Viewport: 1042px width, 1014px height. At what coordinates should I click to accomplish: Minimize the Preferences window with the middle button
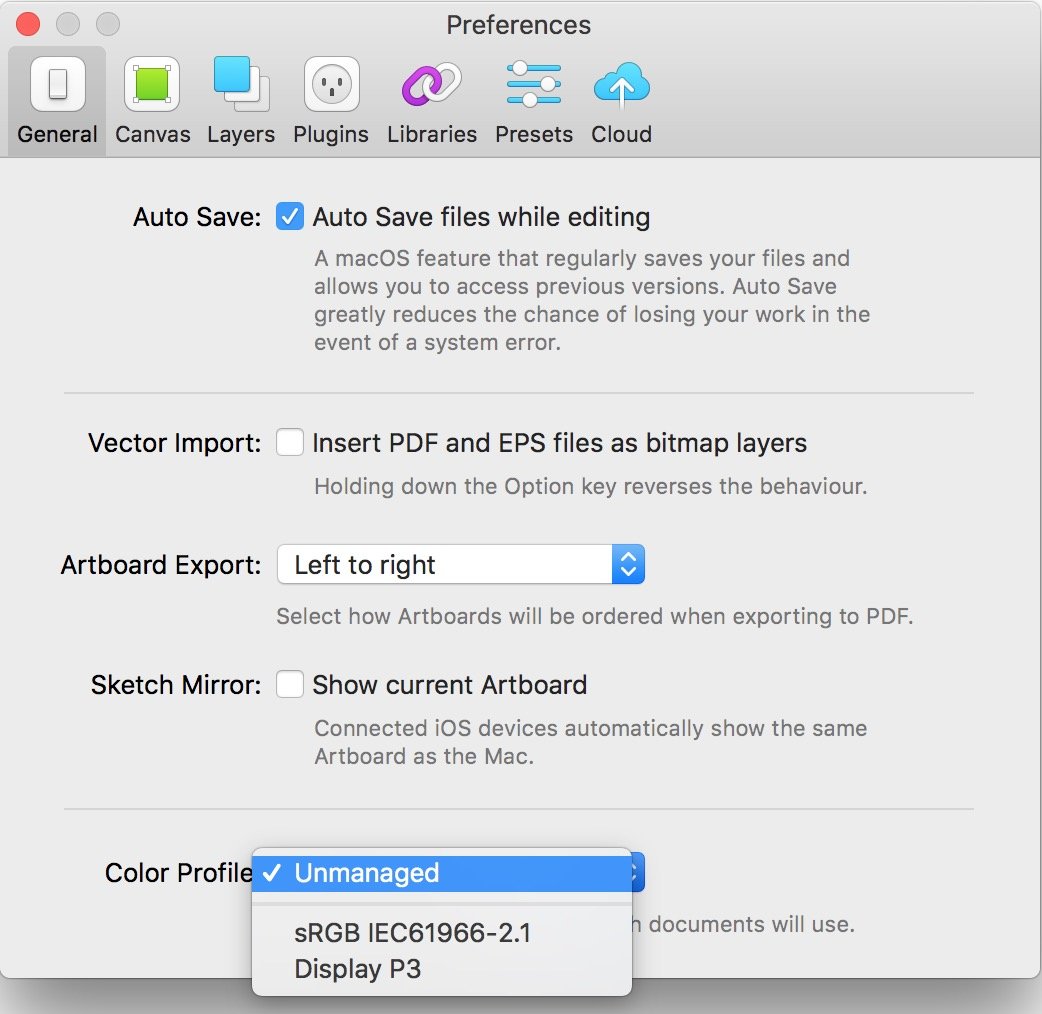pos(68,25)
